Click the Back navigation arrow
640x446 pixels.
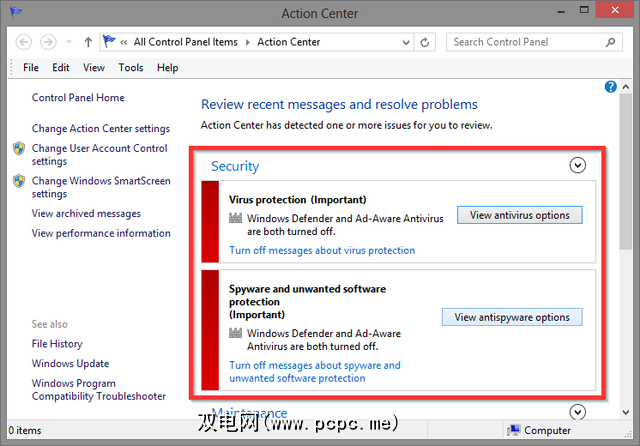click(23, 42)
